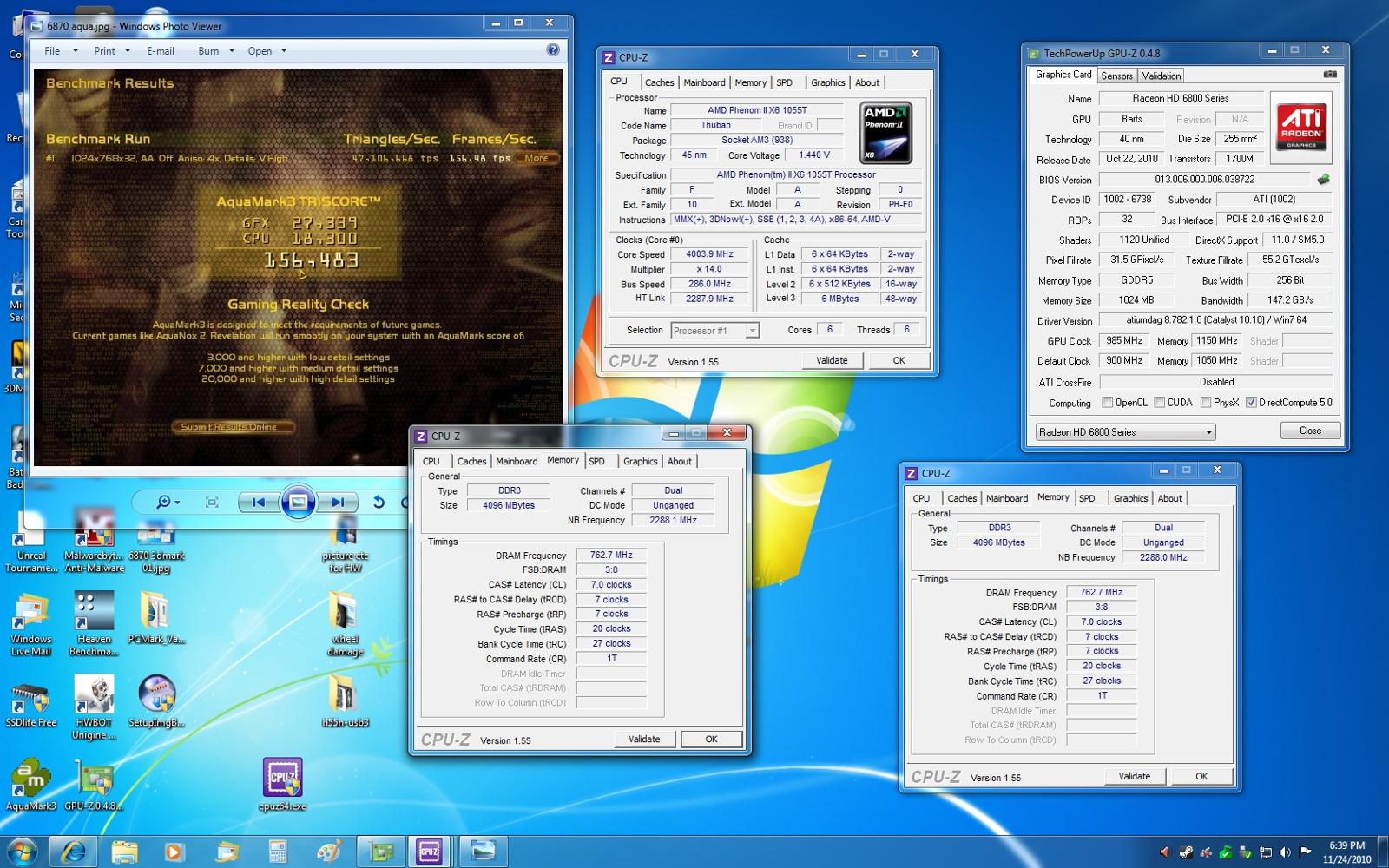Image resolution: width=1389 pixels, height=868 pixels.
Task: Click E-mail in Photo Viewer toolbar
Action: point(161,50)
